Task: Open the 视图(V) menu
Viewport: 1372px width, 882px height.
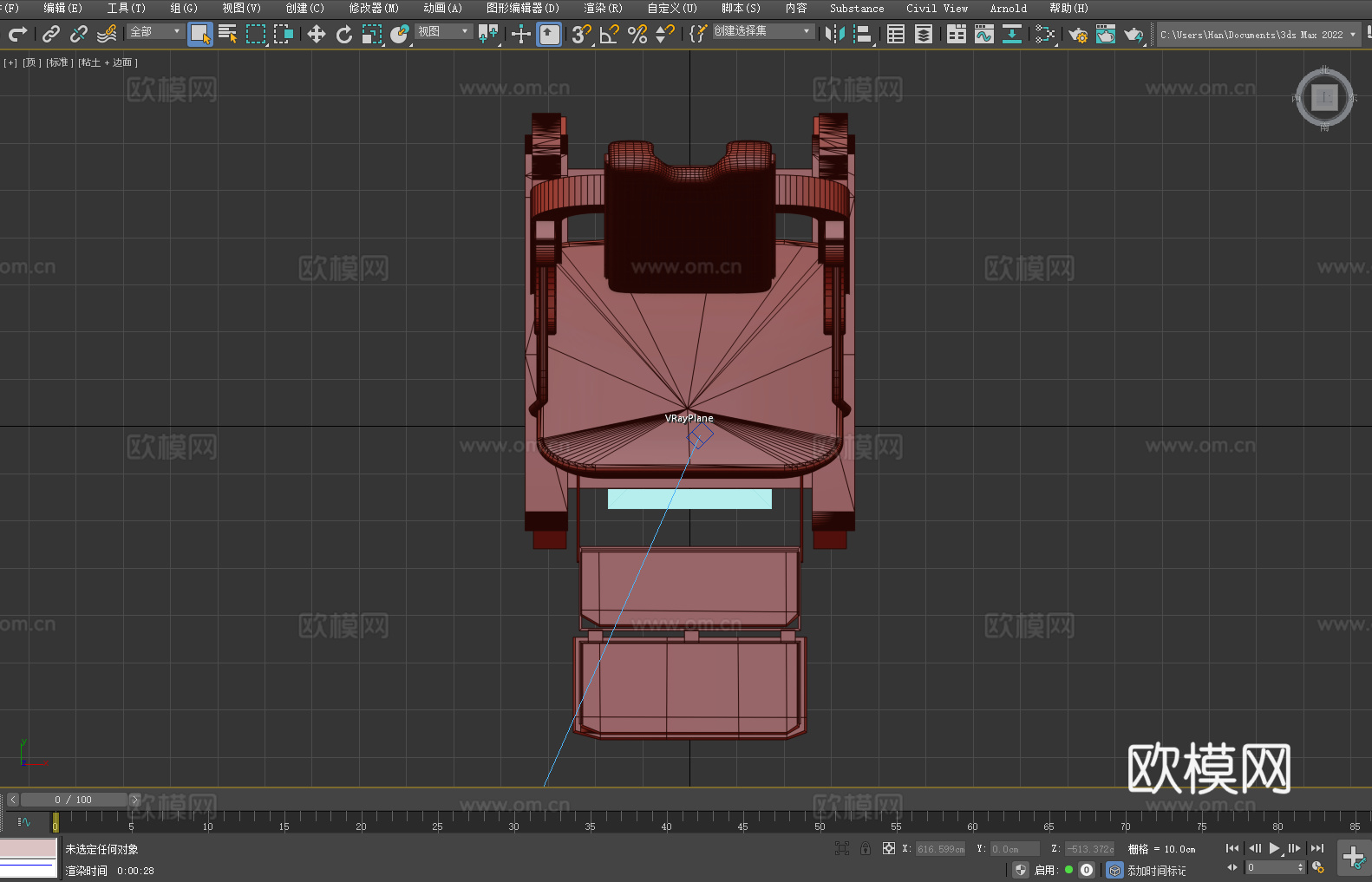Action: click(241, 8)
